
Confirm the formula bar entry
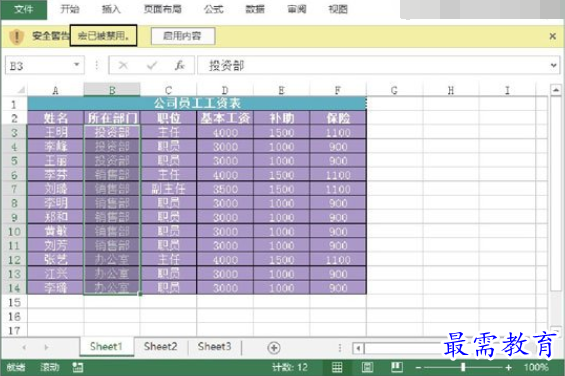point(152,65)
